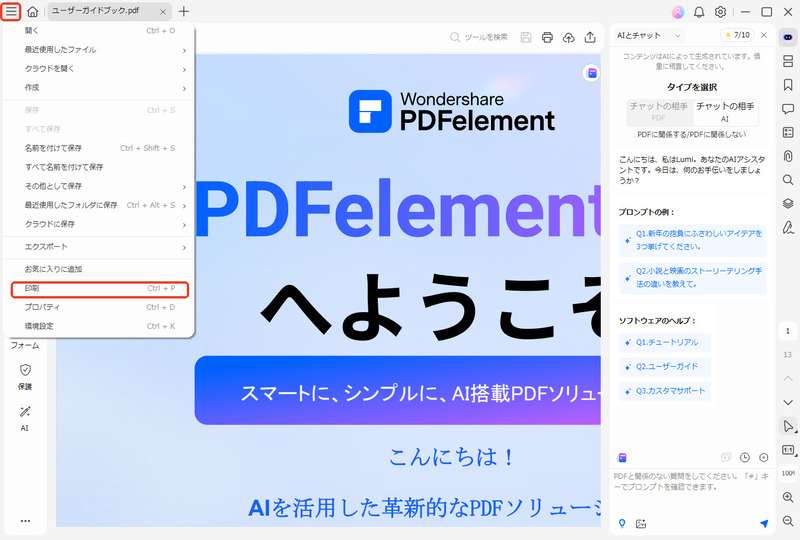Start a new chat plus-circle icon
Screen dimensions: 800x540
[x=764, y=457]
